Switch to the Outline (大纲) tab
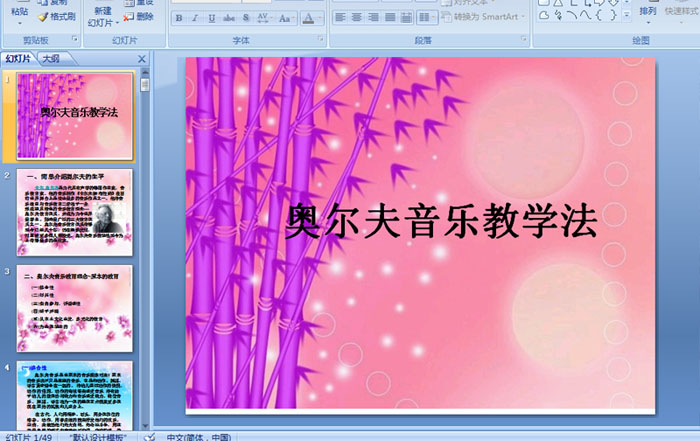Screen dimensions: 700x441 [x=51, y=59]
